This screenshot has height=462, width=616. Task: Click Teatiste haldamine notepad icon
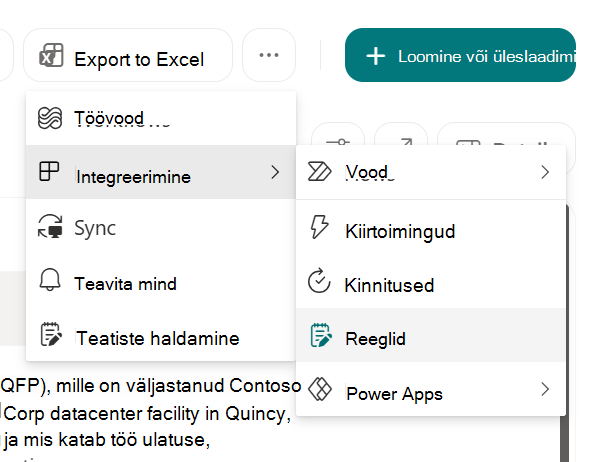51,334
